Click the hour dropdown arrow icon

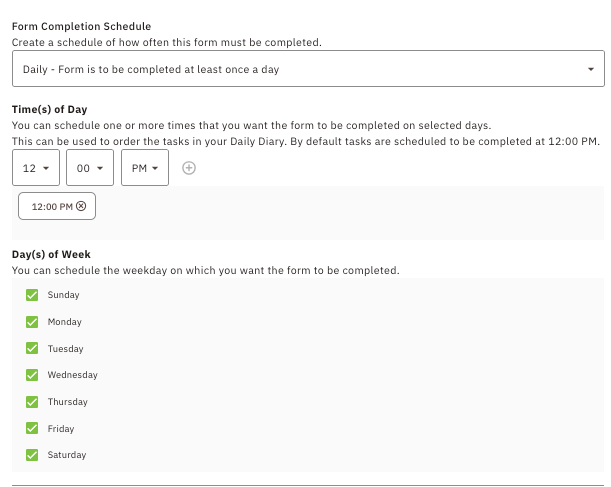[x=46, y=168]
